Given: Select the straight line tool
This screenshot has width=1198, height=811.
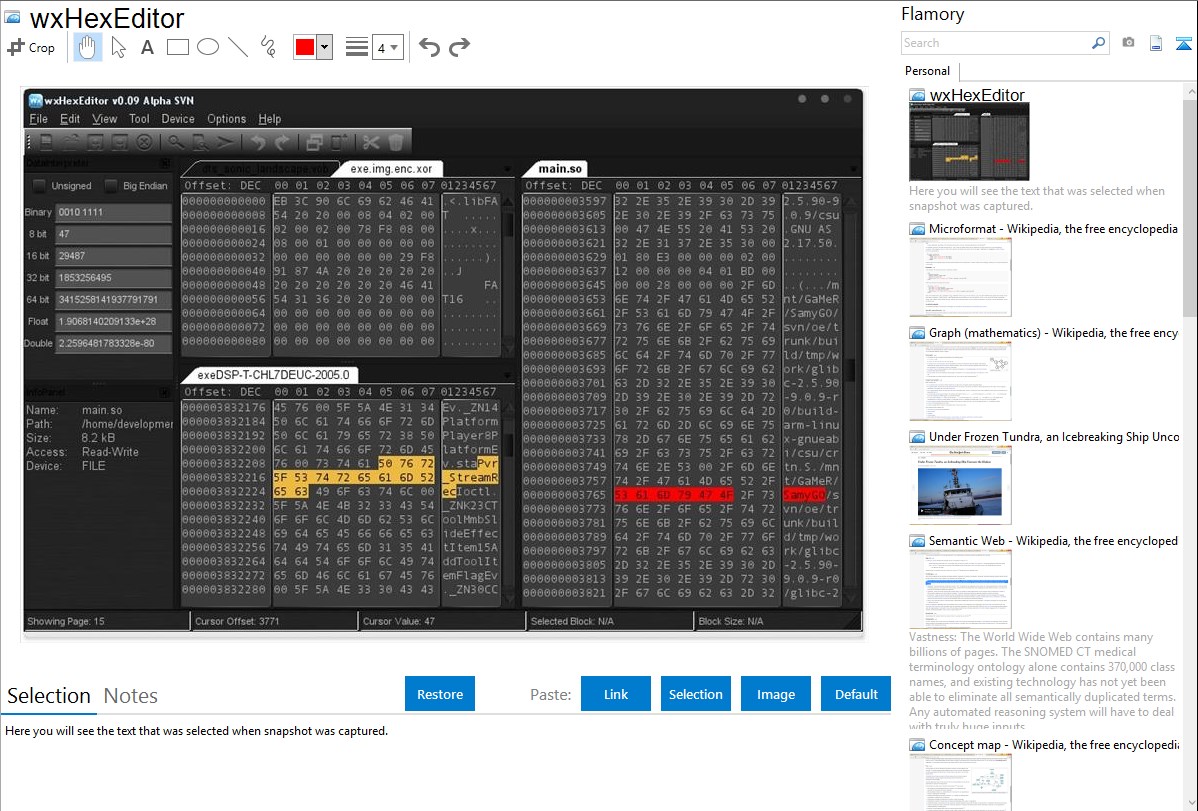Looking at the screenshot, I should coord(238,47).
